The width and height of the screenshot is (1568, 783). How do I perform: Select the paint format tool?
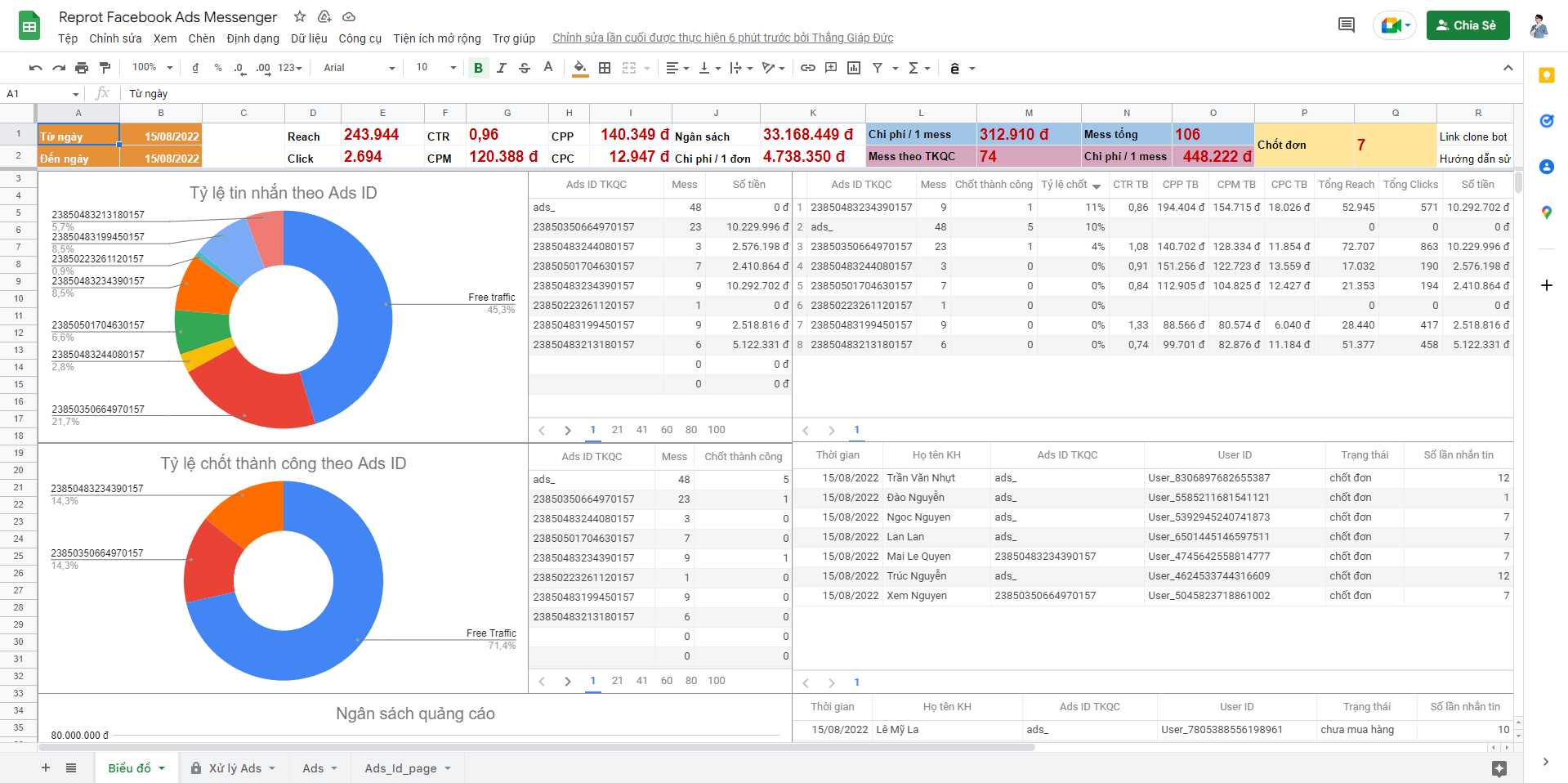coord(105,68)
